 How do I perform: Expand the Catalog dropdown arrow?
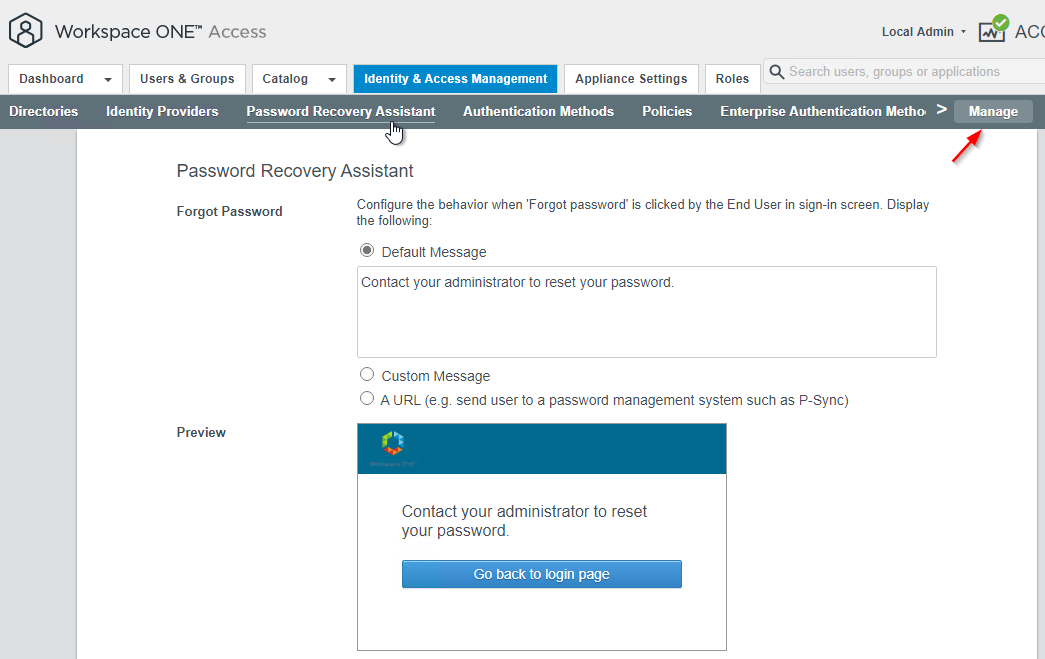(332, 79)
